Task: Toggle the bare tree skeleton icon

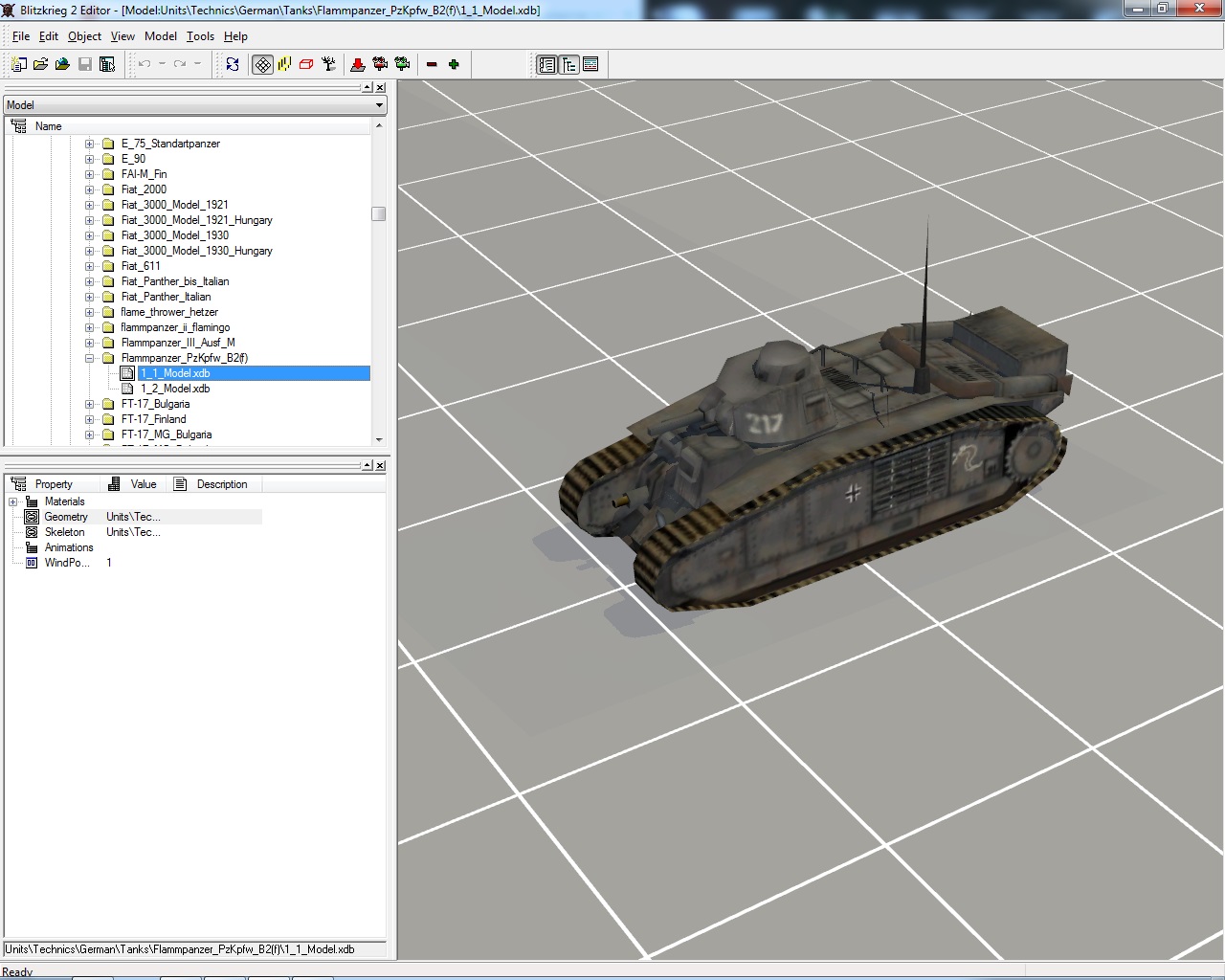Action: [328, 64]
